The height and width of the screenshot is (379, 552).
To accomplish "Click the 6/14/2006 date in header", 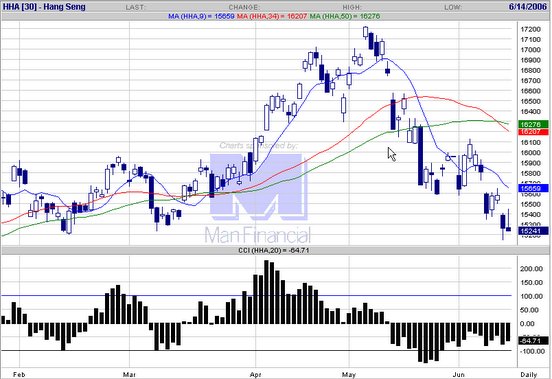I will (x=527, y=6).
